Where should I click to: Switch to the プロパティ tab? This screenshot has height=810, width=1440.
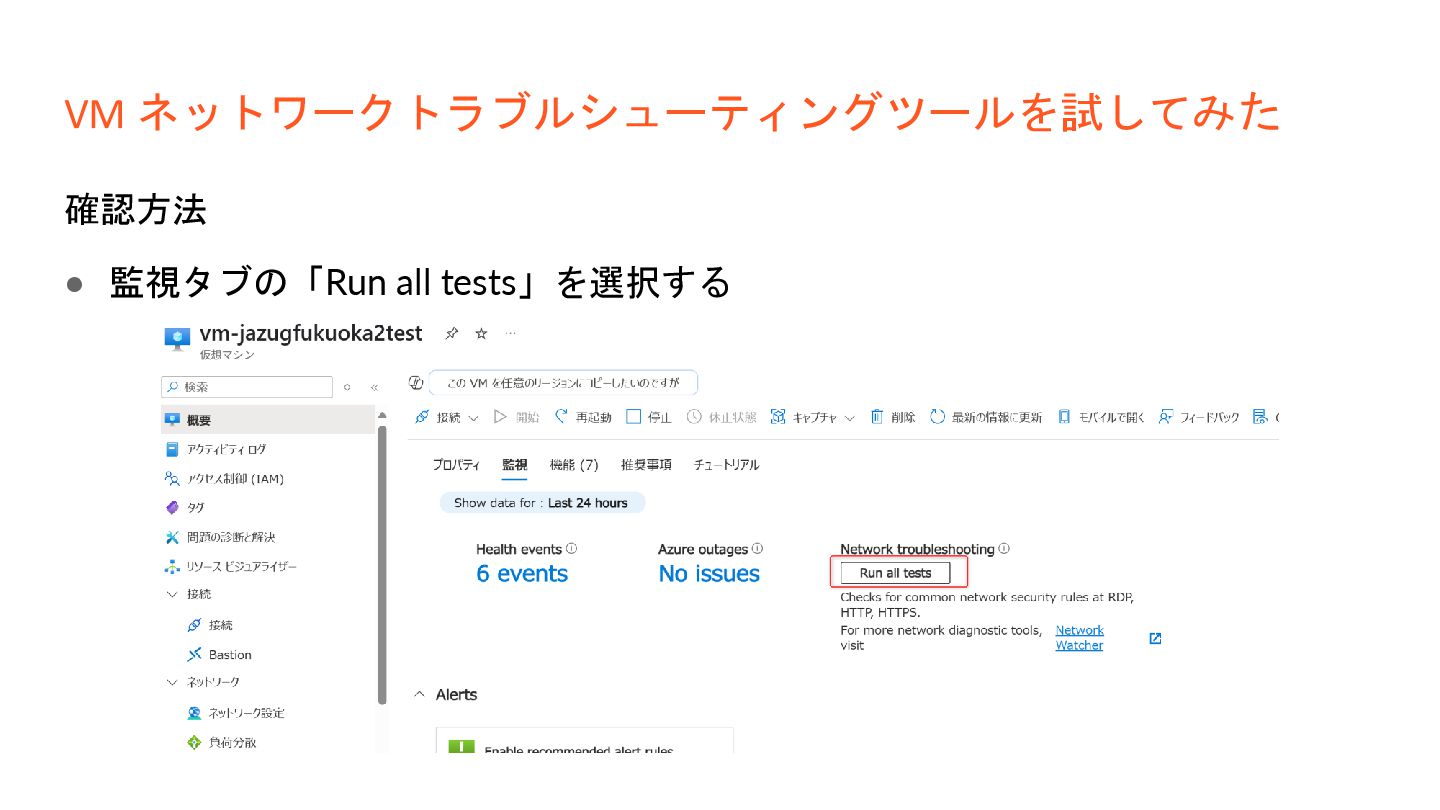tap(456, 465)
